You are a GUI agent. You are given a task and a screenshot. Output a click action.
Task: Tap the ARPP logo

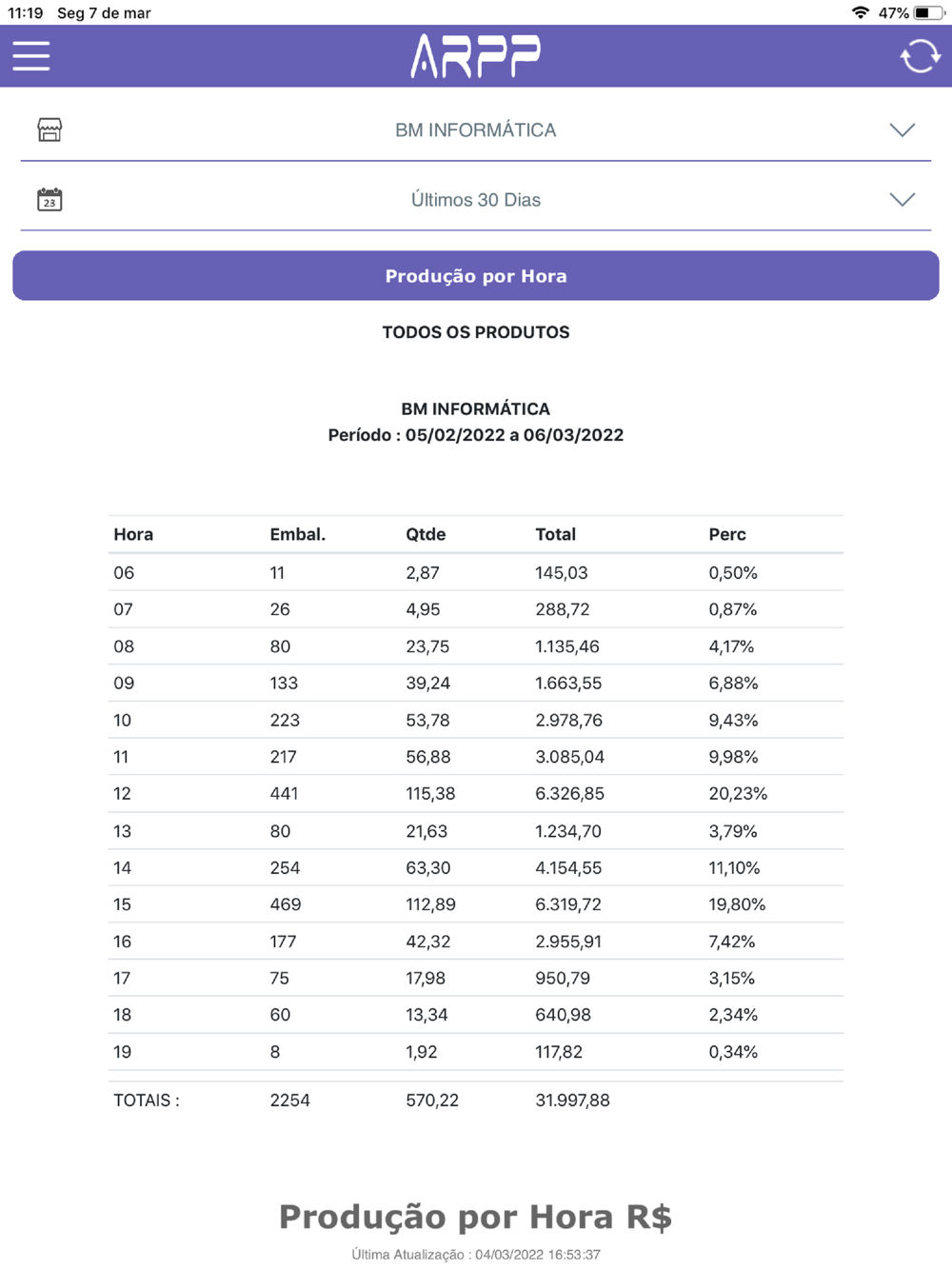475,56
